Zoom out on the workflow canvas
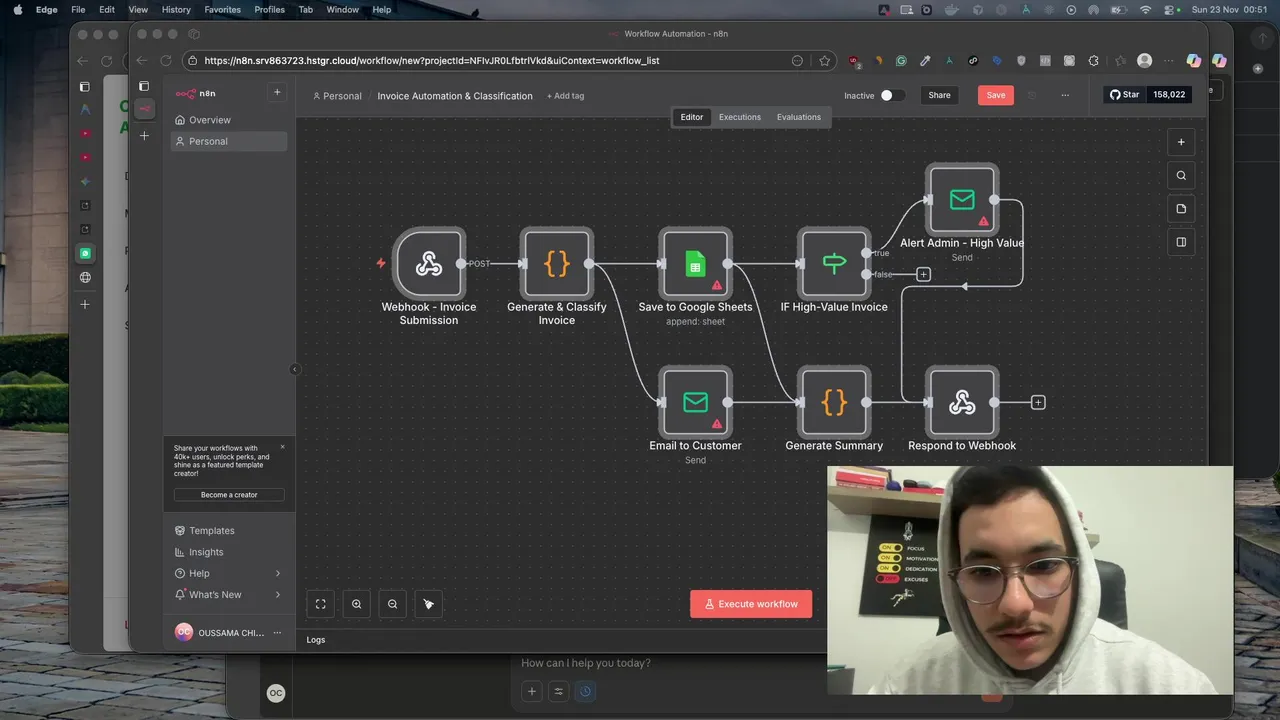This screenshot has width=1280, height=720. click(x=392, y=604)
